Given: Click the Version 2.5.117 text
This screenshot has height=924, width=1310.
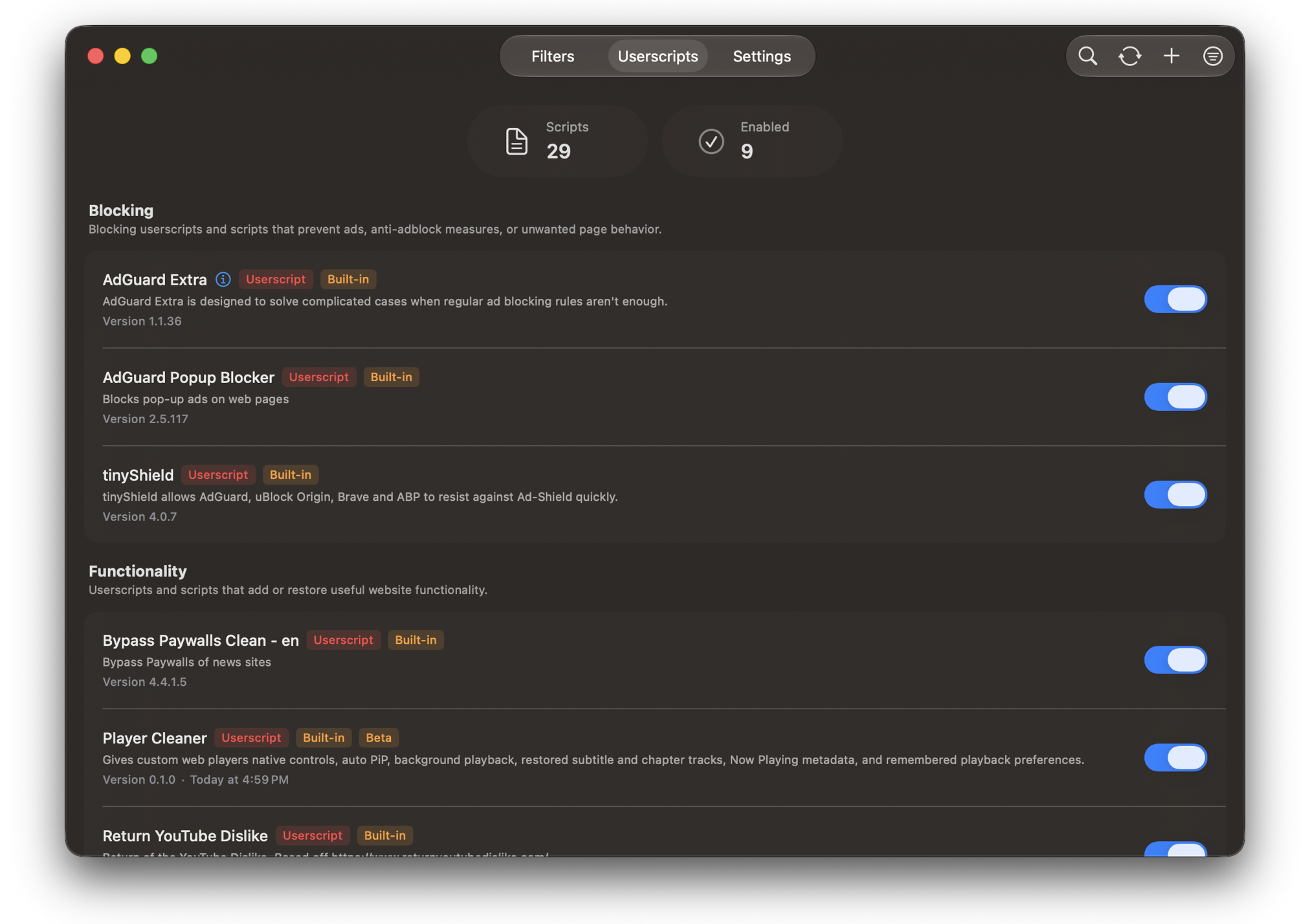Looking at the screenshot, I should coord(145,419).
